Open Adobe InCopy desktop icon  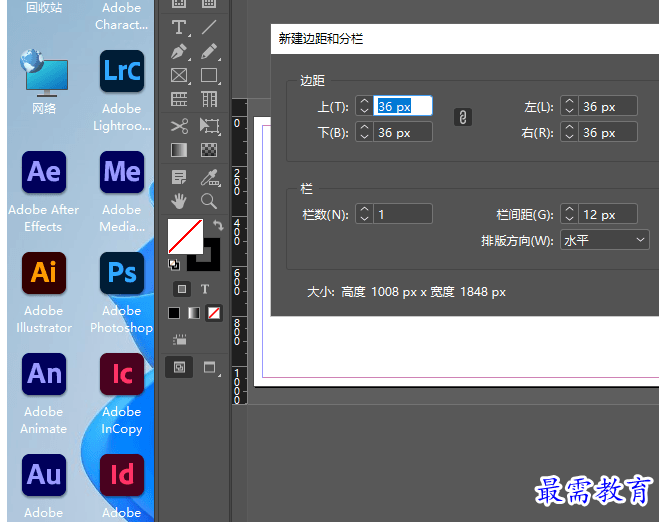(x=122, y=394)
